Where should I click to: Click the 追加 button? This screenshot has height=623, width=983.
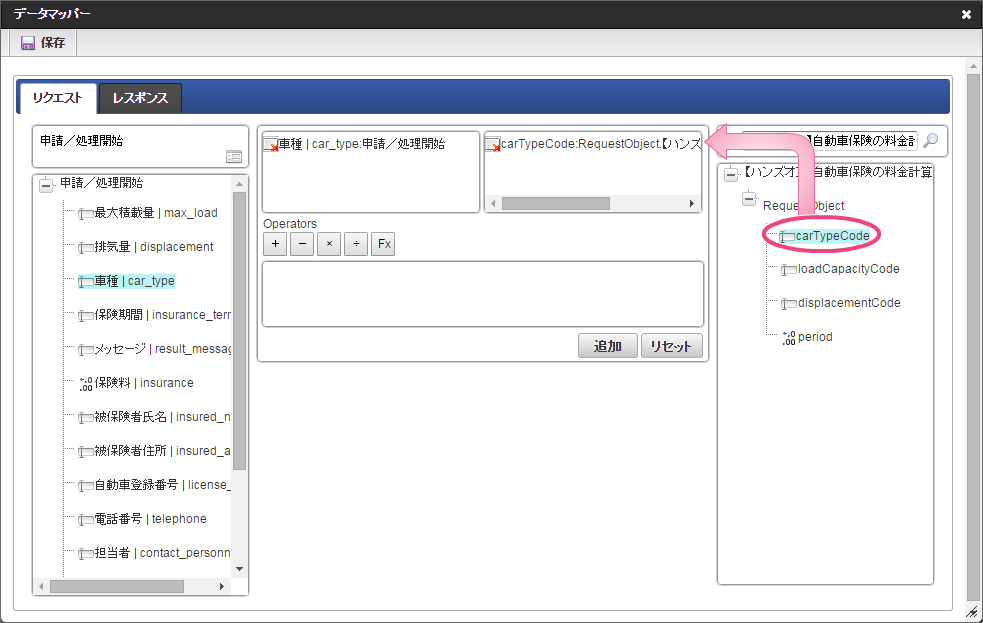tap(607, 346)
